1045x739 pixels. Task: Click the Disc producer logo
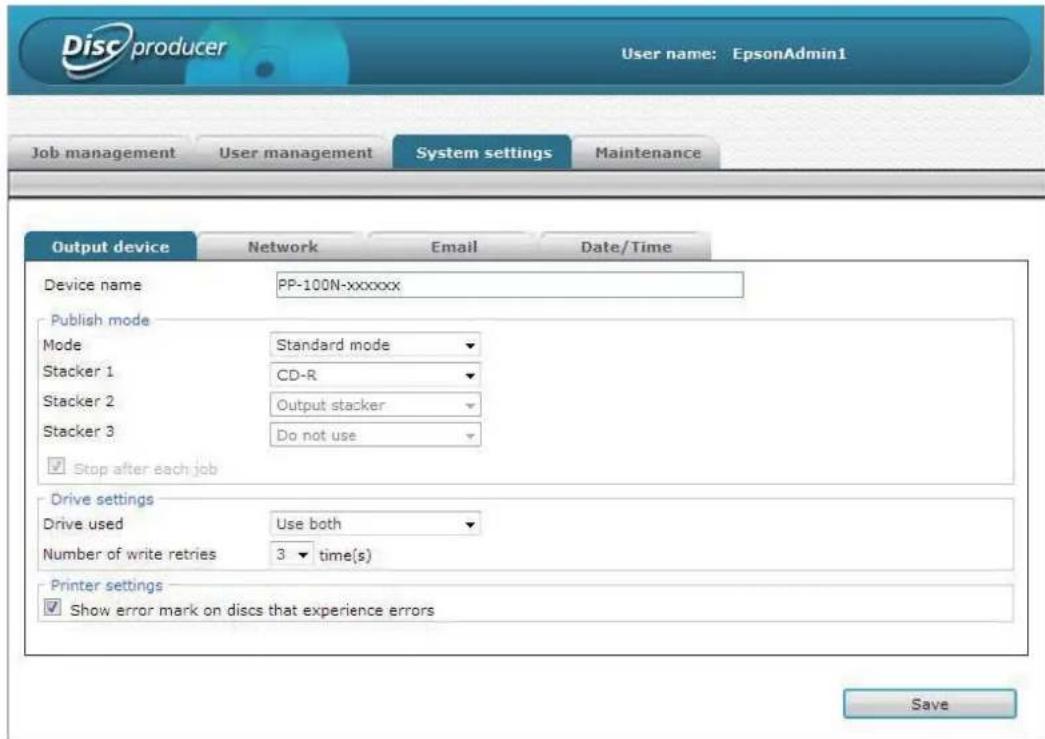(144, 50)
